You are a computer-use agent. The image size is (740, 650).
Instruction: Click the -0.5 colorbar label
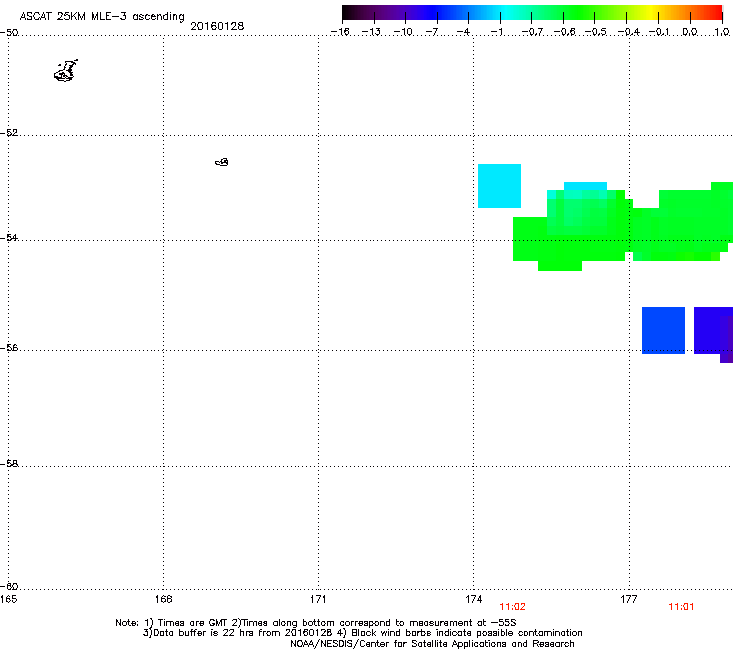click(596, 32)
